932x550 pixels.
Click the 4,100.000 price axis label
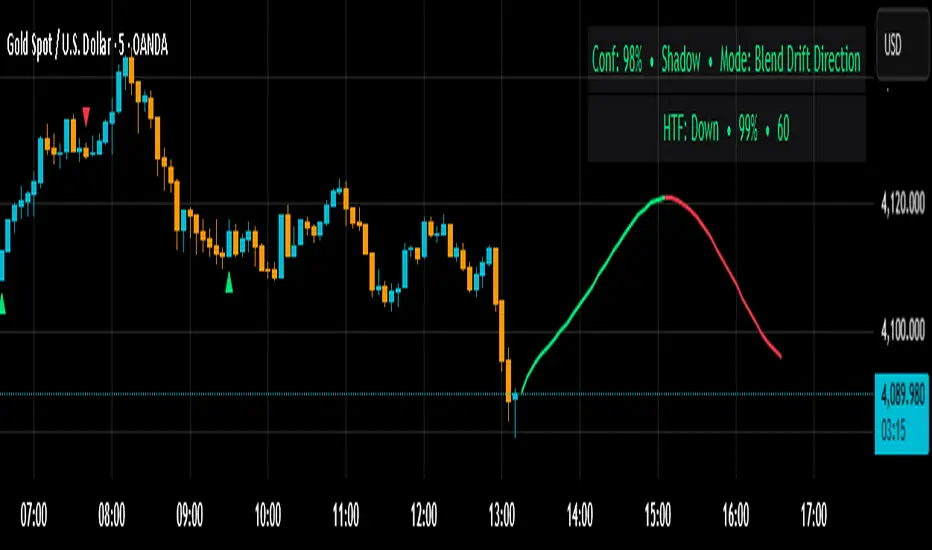[x=902, y=330]
